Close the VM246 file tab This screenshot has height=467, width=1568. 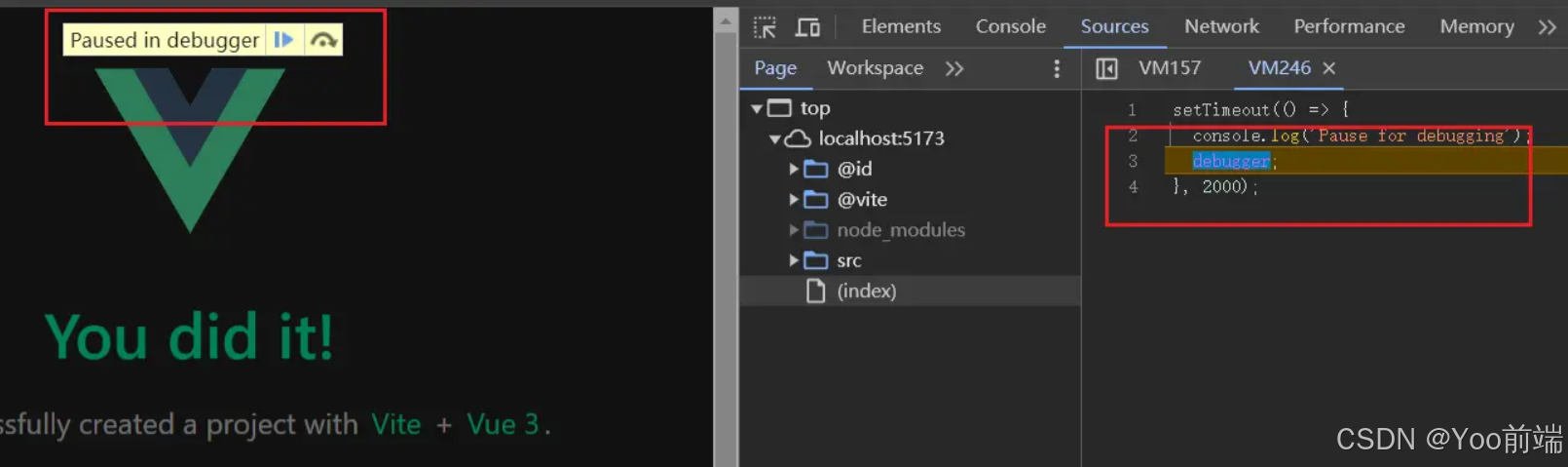1328,68
